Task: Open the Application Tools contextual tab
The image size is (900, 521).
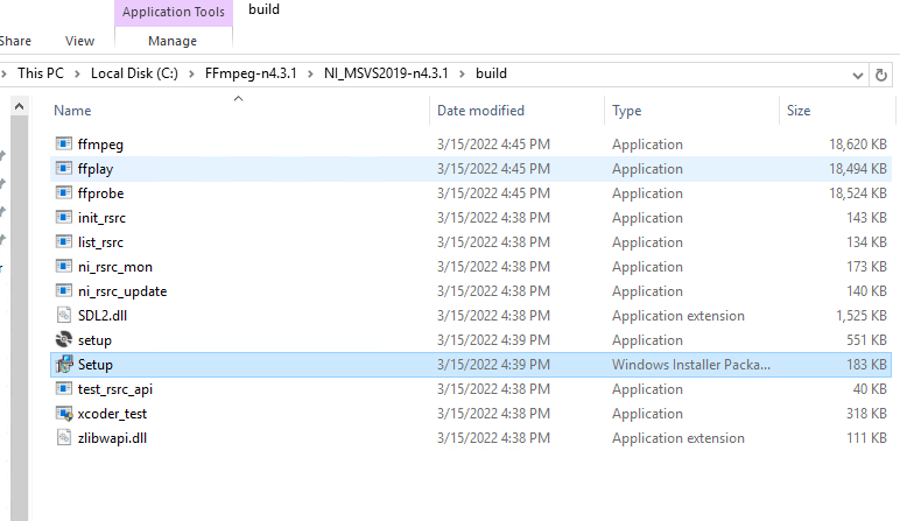Action: point(173,12)
